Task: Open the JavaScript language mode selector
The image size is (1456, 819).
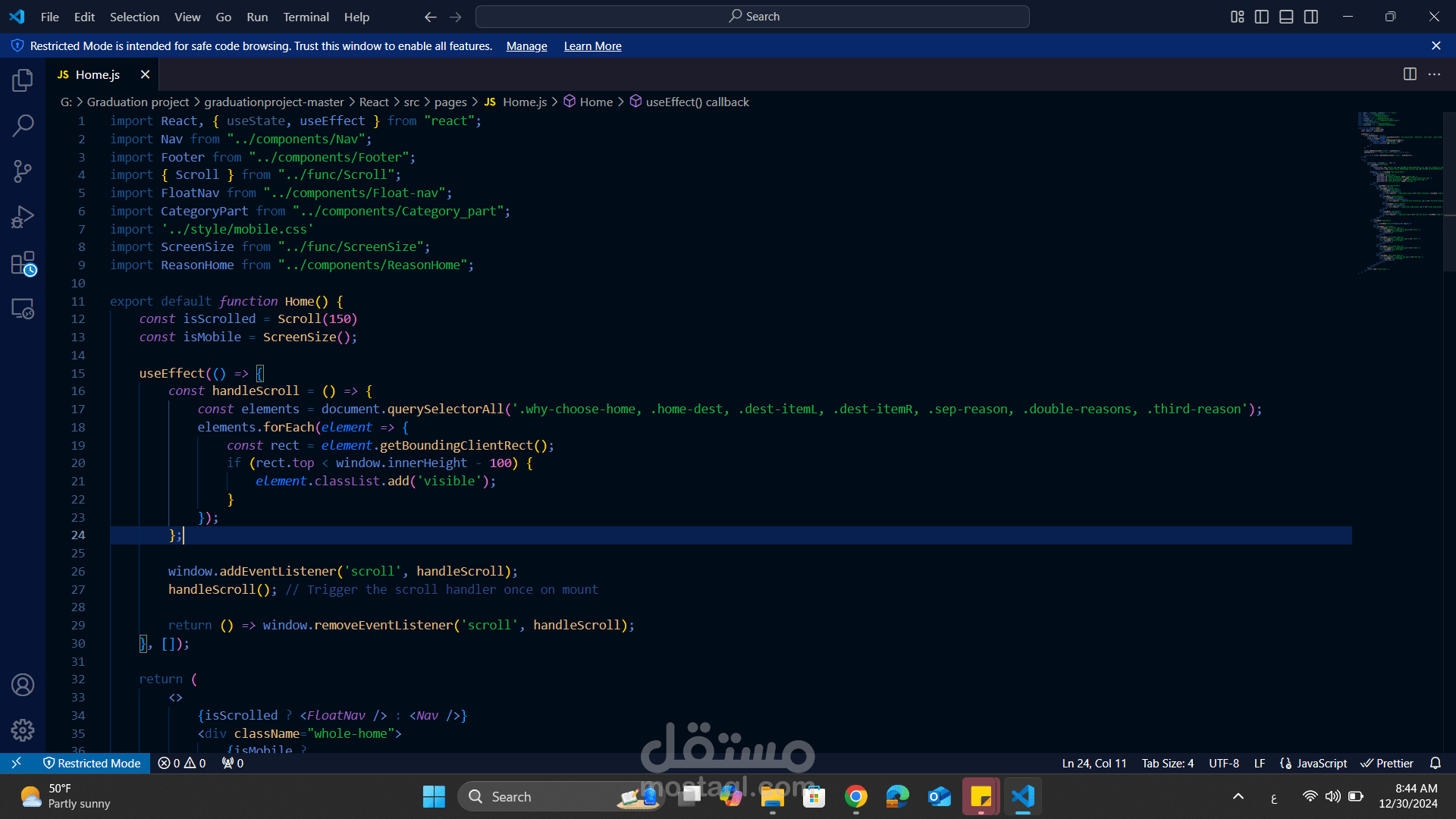Action: (x=1321, y=763)
